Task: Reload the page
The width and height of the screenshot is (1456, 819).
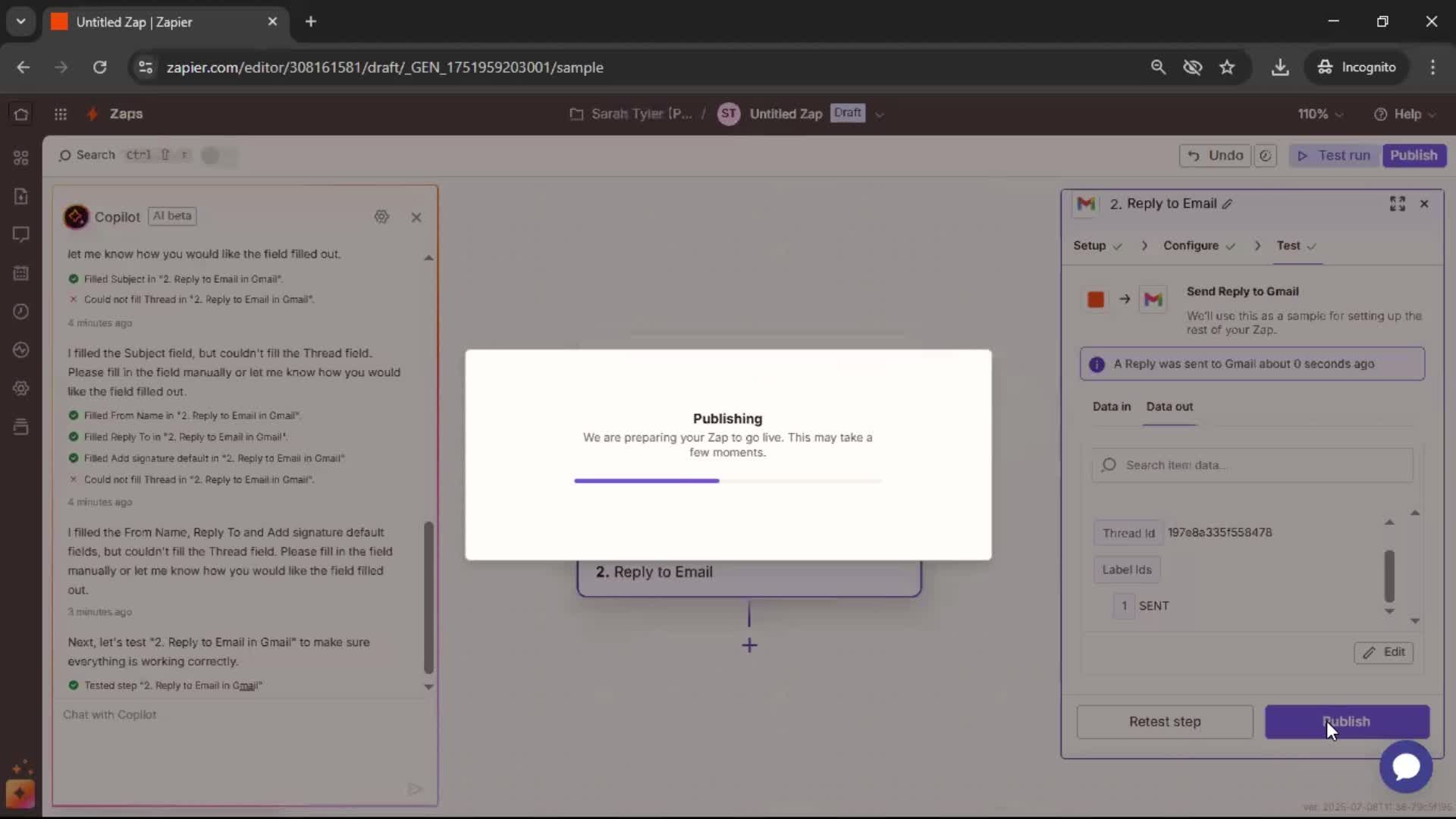Action: tap(99, 67)
